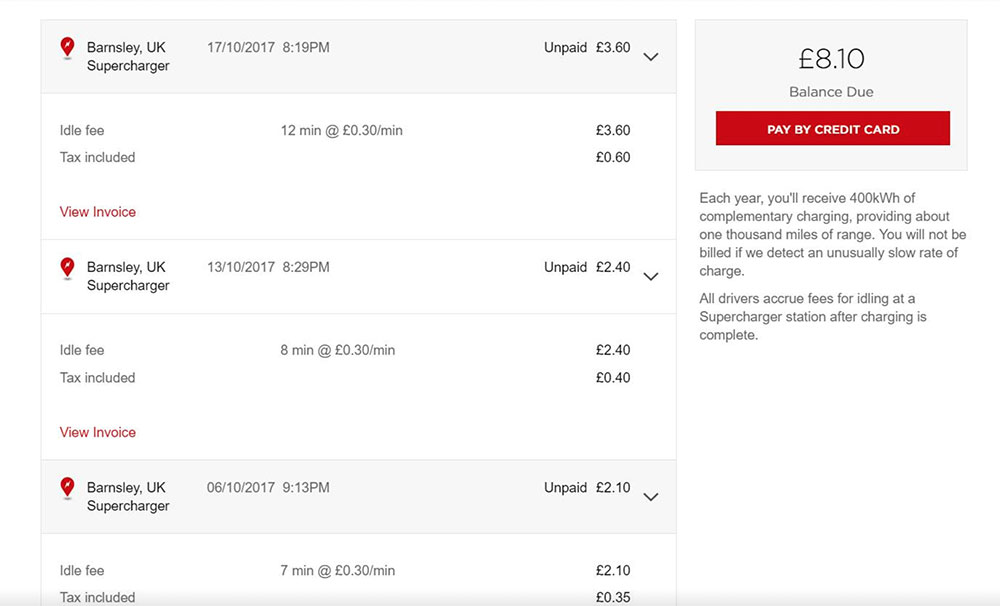Open View Invoice for the £3.60 charge
The width and height of the screenshot is (1000, 606).
click(98, 212)
